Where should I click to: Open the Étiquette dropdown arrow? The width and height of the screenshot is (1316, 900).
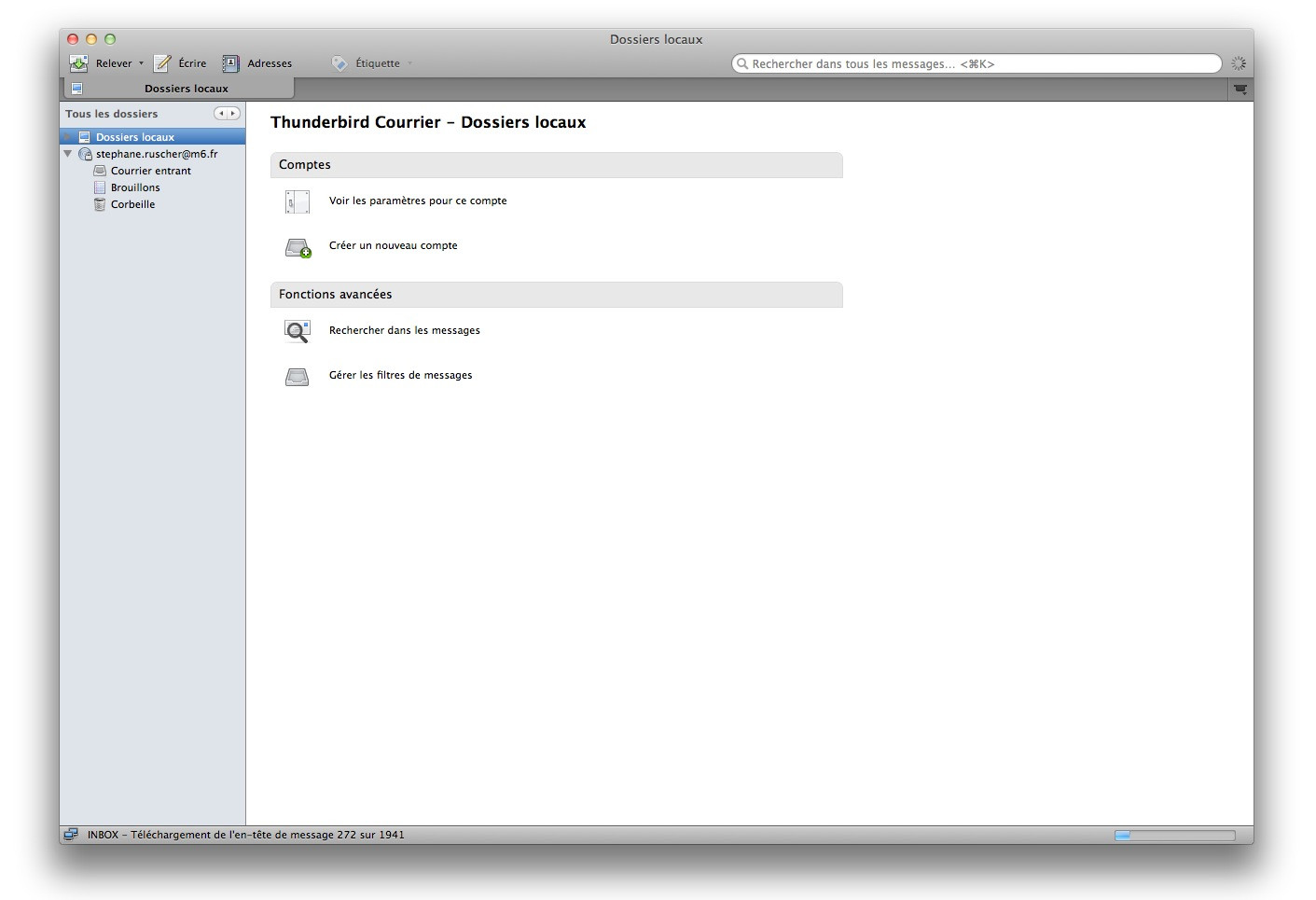409,63
